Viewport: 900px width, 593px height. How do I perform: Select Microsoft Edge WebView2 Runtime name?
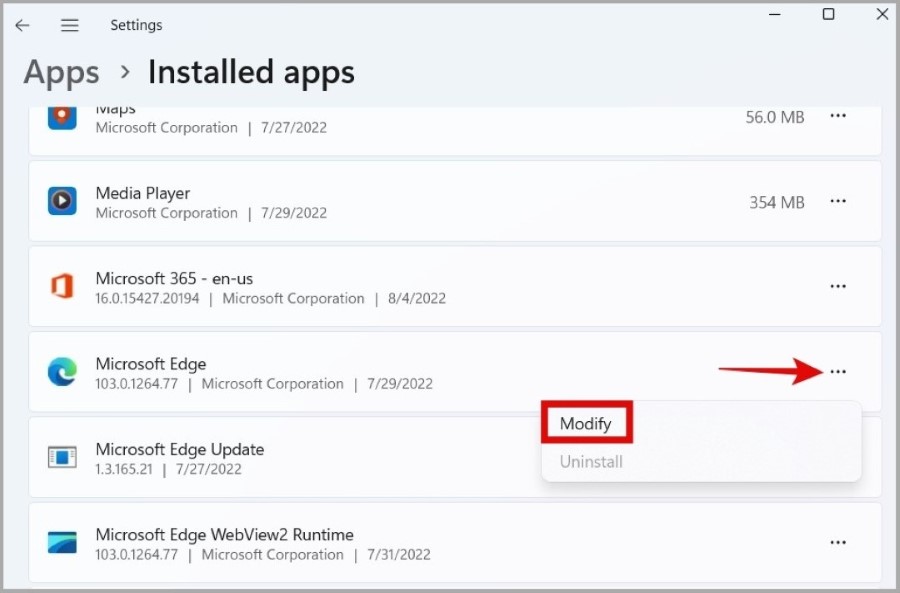point(224,535)
